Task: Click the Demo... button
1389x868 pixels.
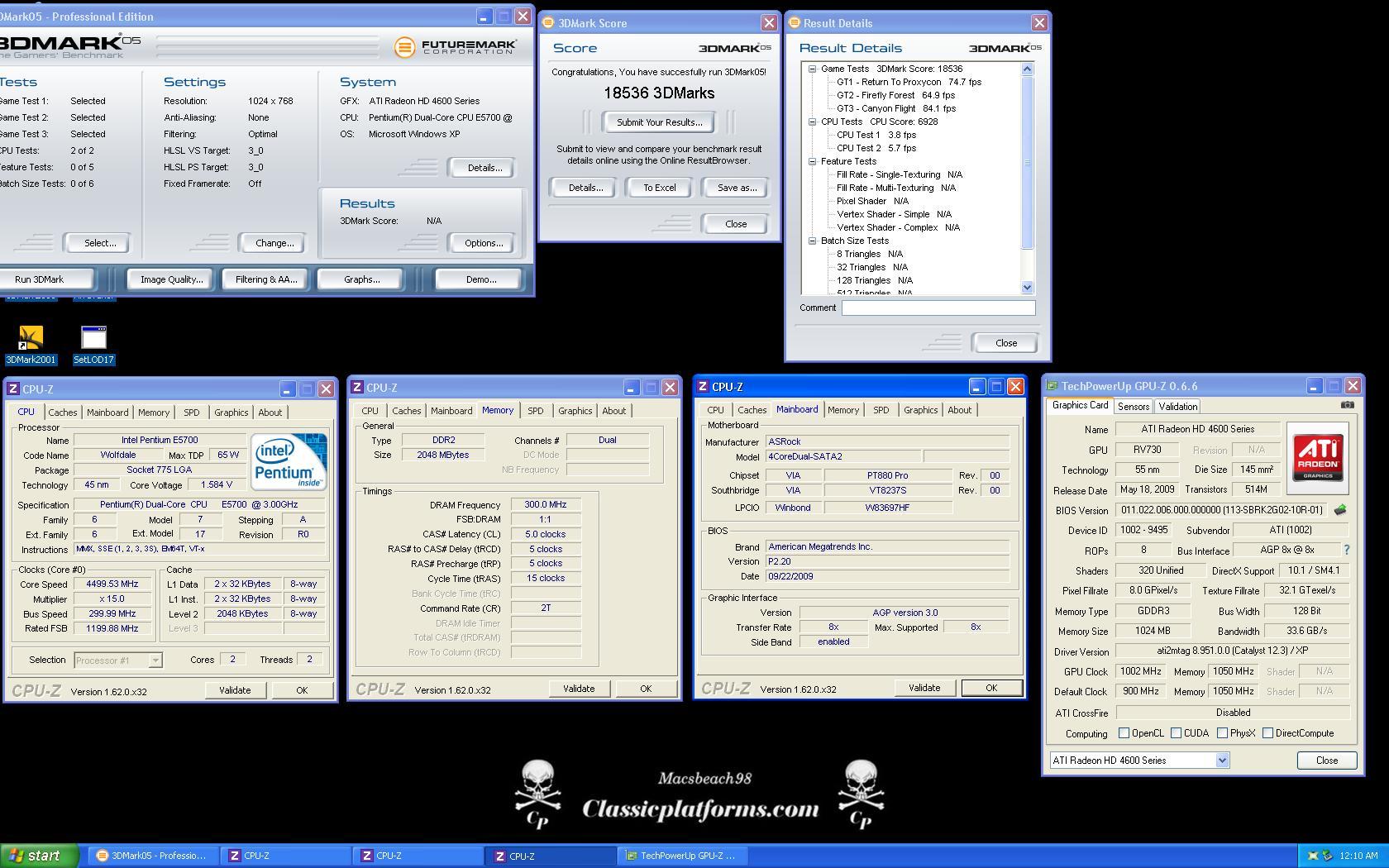Action: tap(480, 279)
